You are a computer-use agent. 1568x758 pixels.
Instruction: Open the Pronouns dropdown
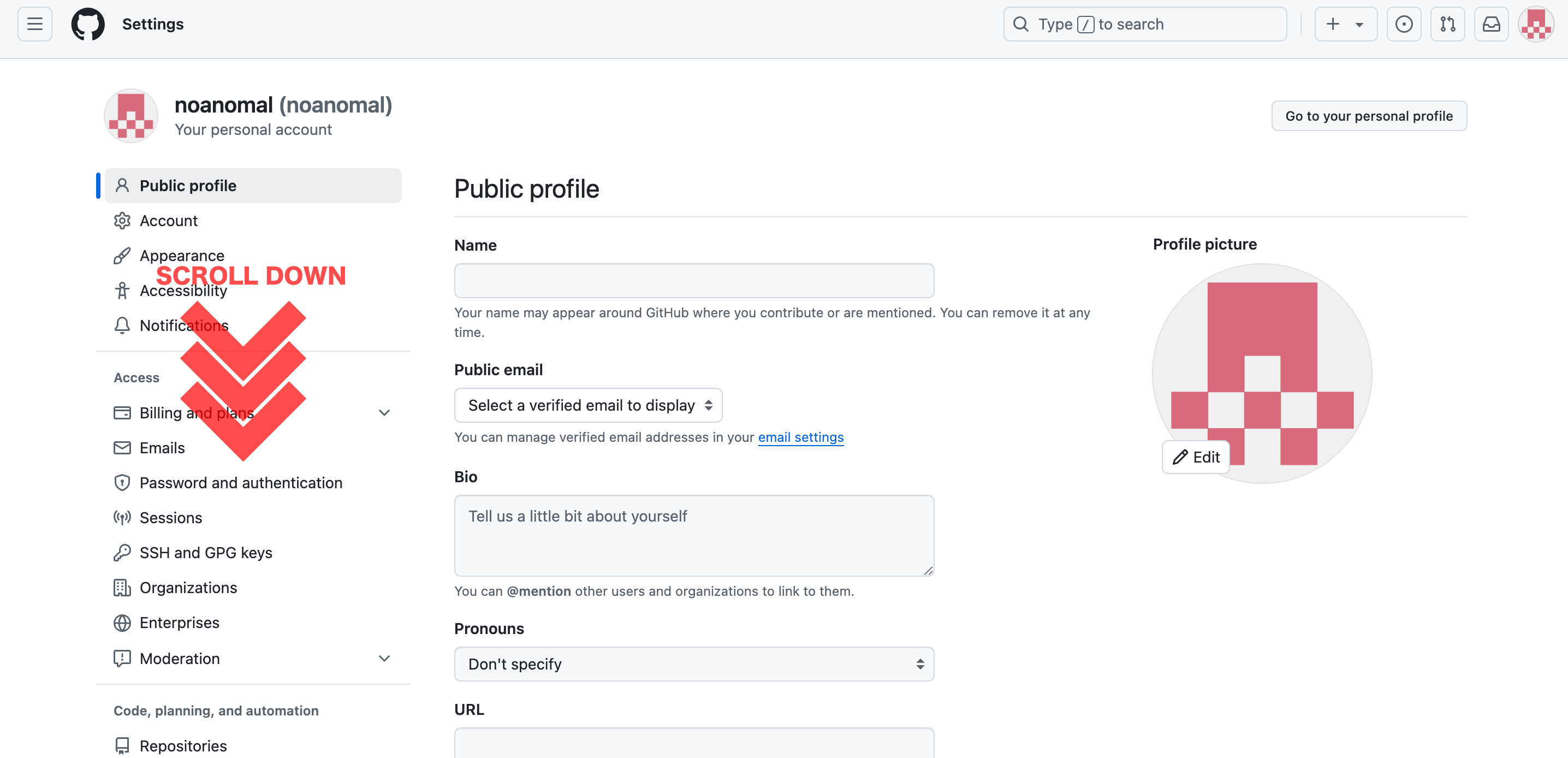(694, 664)
